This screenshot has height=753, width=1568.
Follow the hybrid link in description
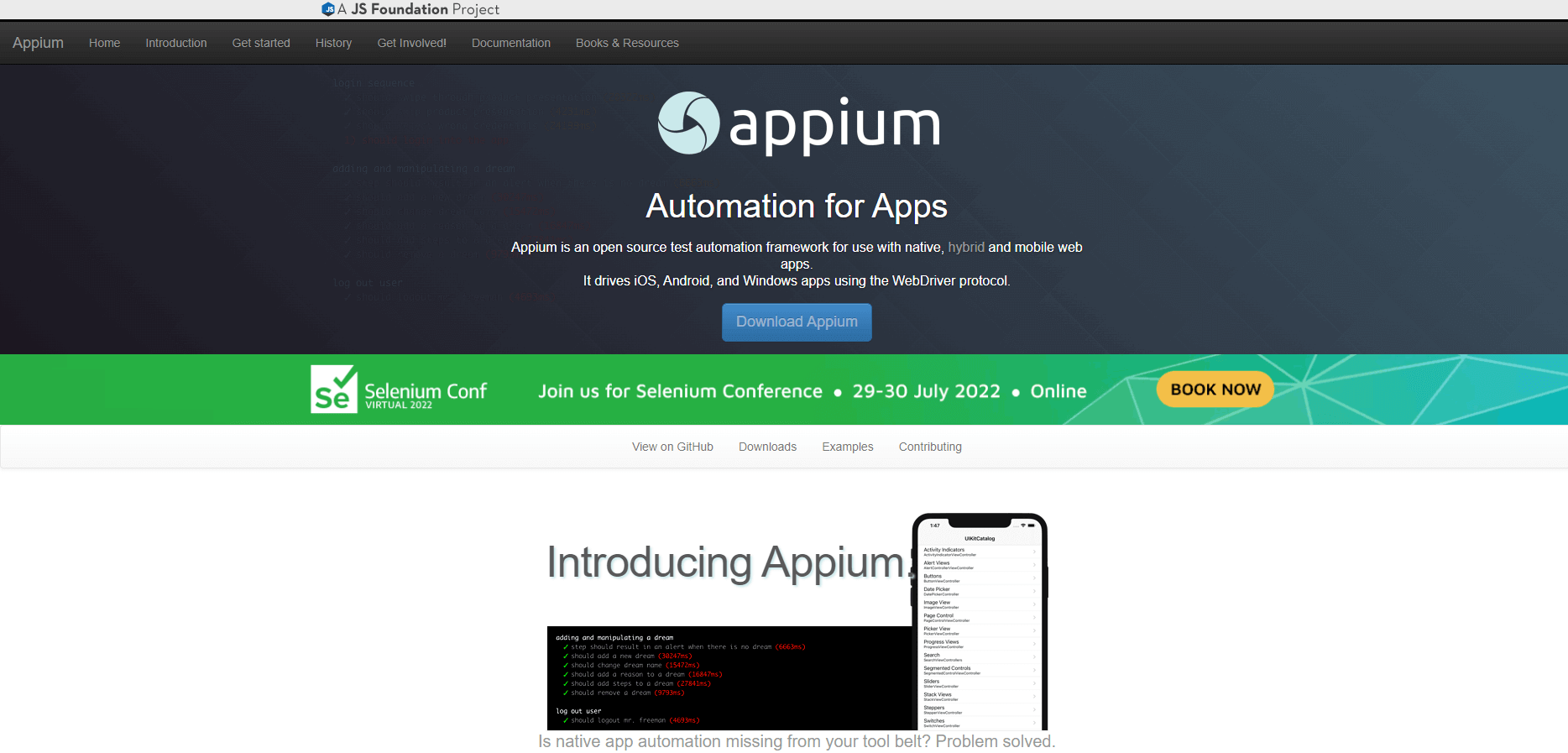click(x=966, y=247)
